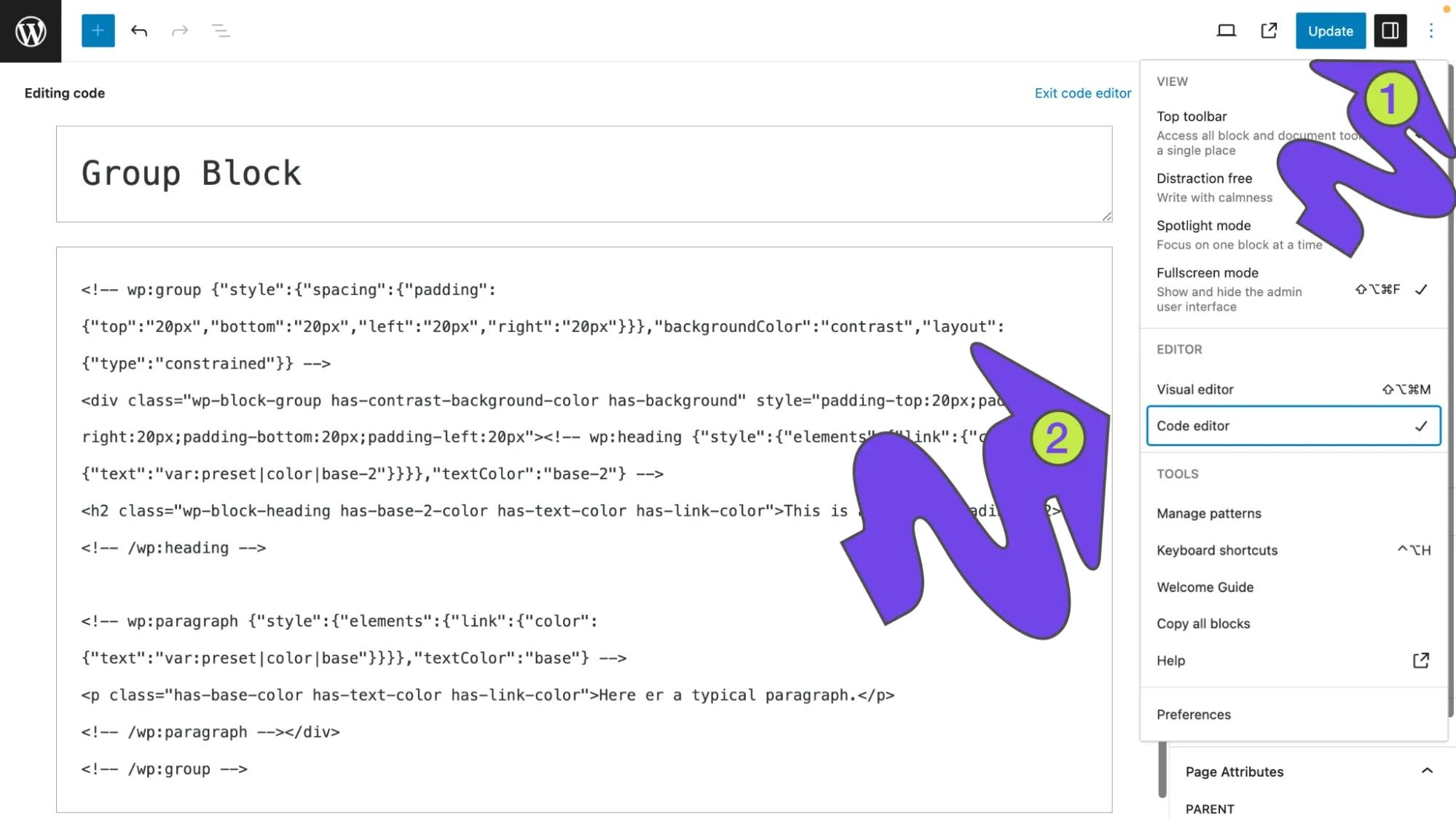Viewport: 1456px width, 819px height.
Task: Click the WordPress logo icon
Action: 31,31
